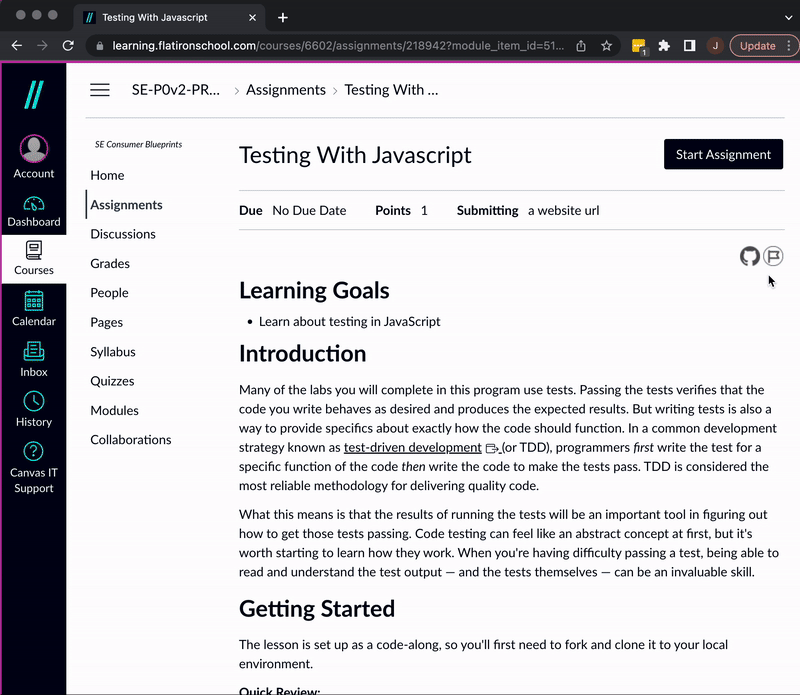The height and width of the screenshot is (695, 800).
Task: Open the Chrome profile J avatar
Action: click(x=715, y=46)
